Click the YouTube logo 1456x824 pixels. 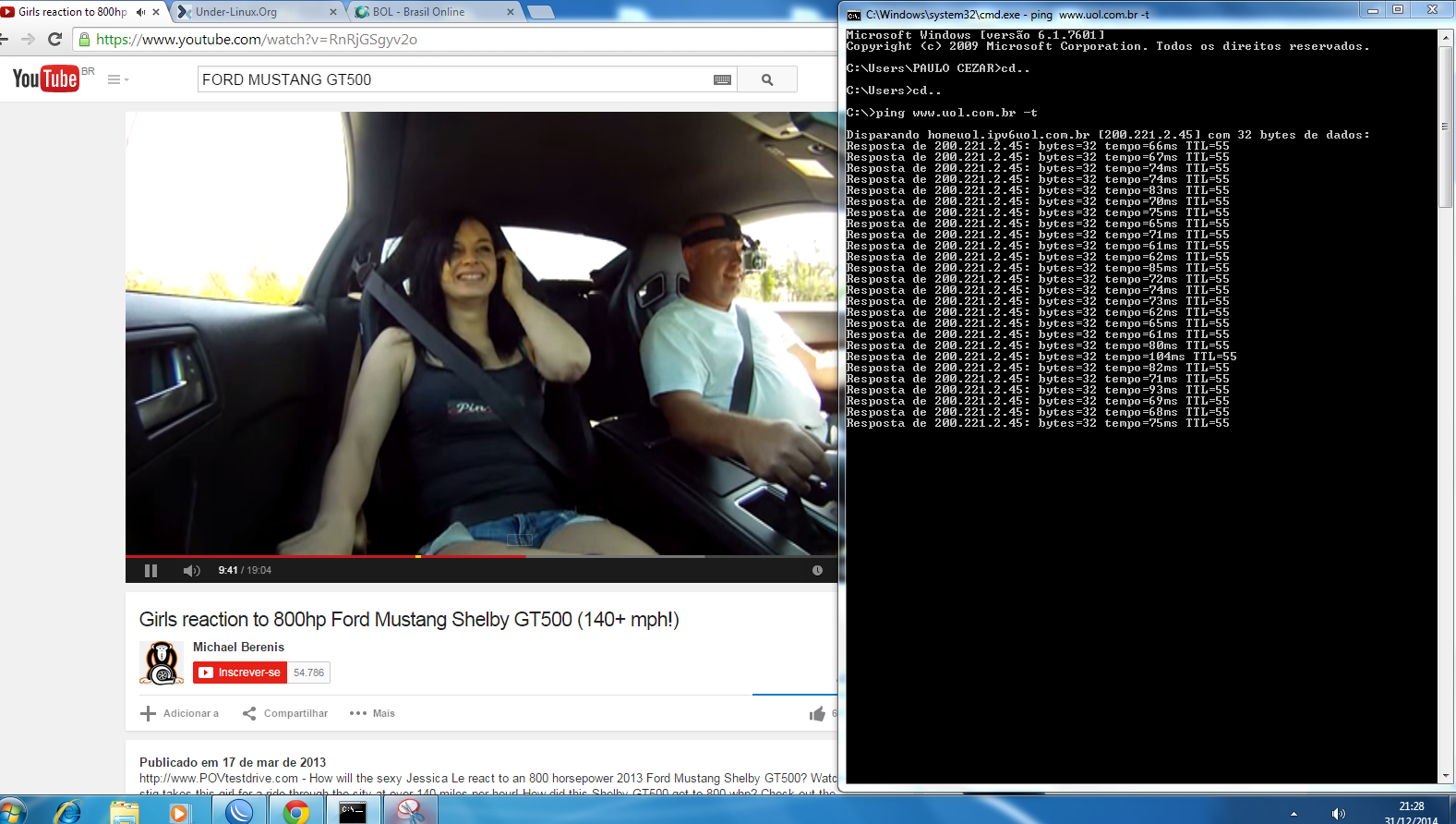point(45,79)
